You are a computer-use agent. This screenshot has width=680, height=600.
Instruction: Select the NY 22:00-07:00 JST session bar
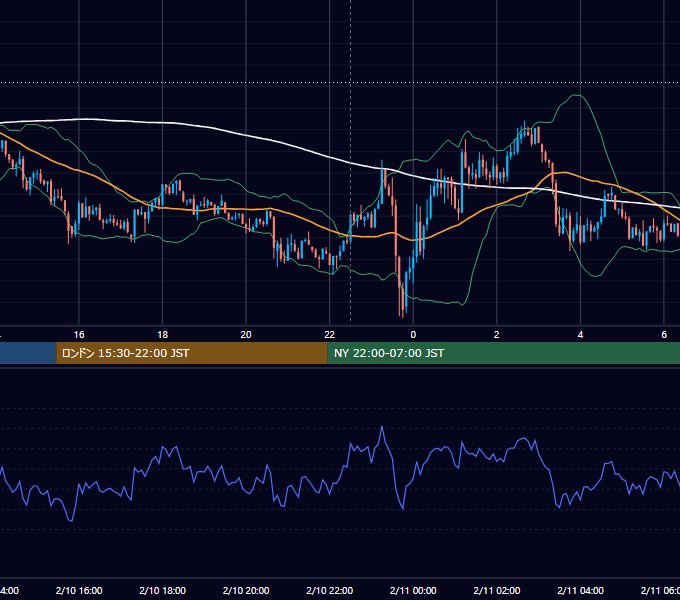click(x=503, y=353)
